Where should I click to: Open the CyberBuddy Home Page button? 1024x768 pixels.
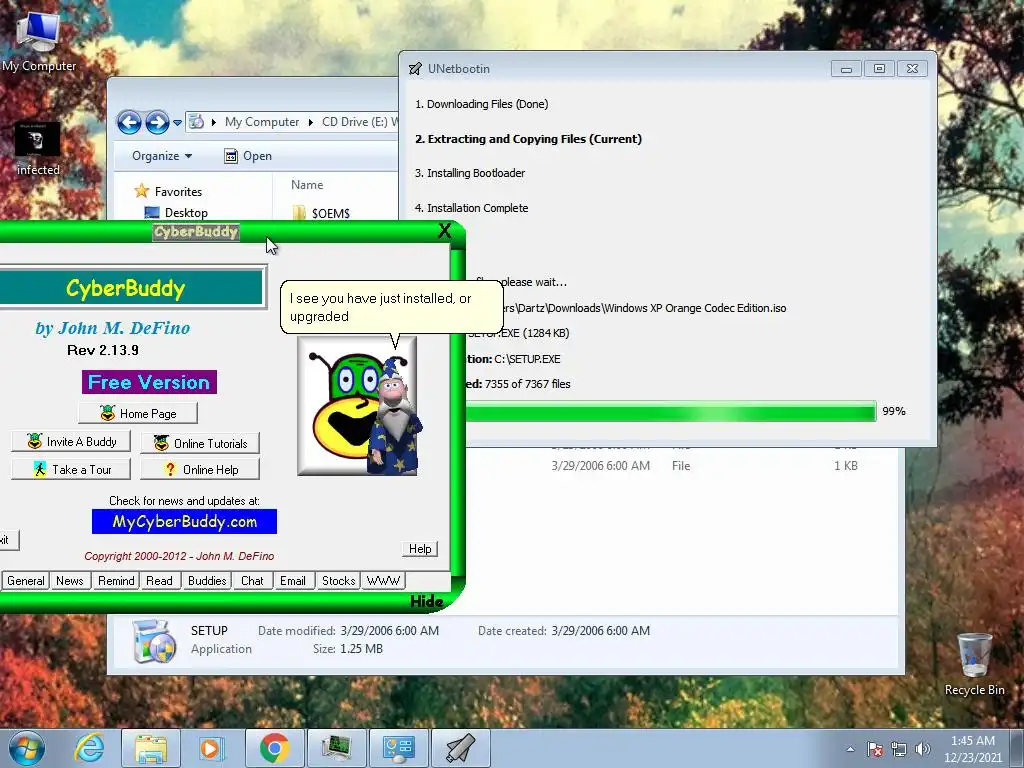pyautogui.click(x=138, y=413)
